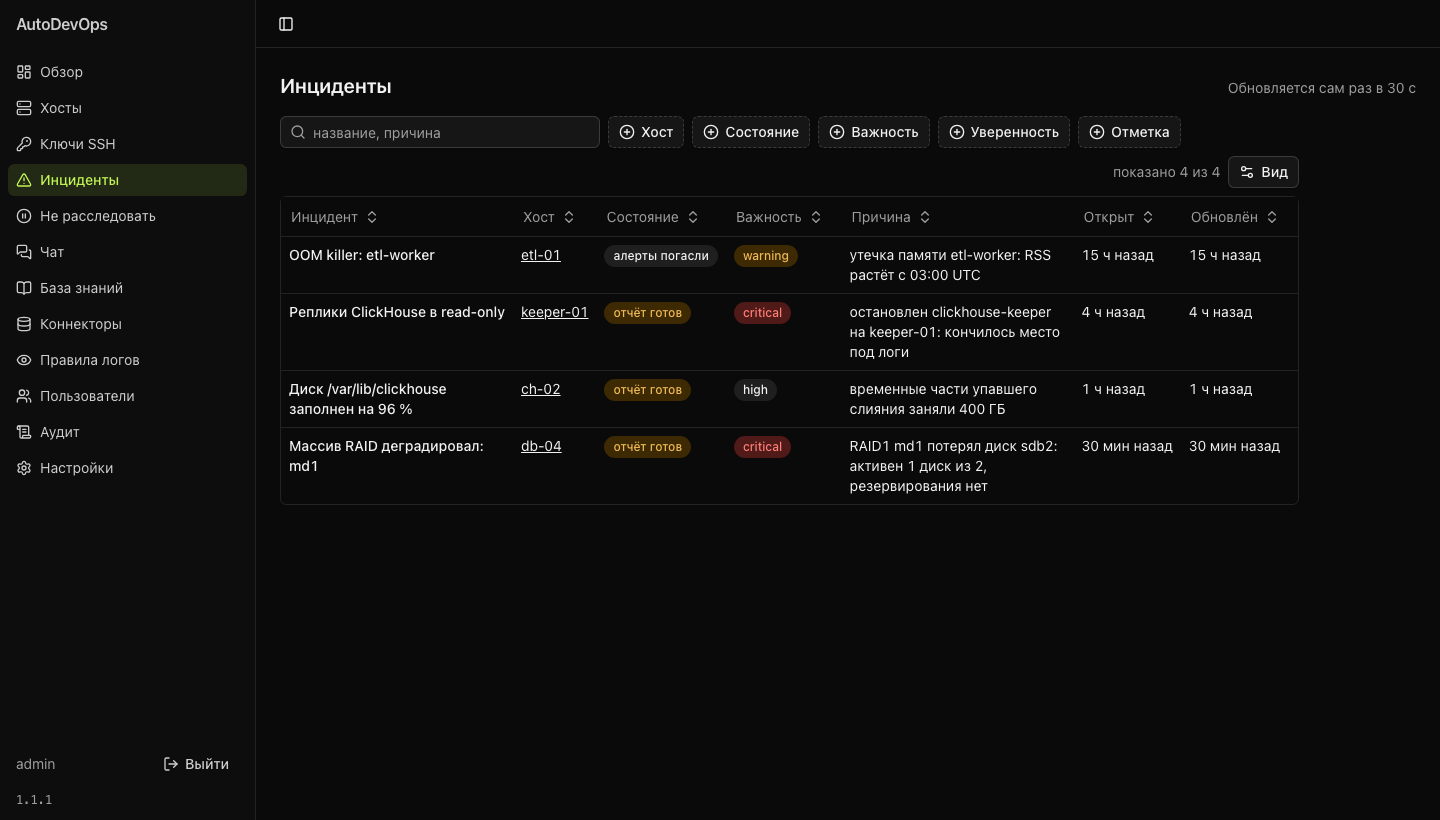Click the warning severity badge
This screenshot has width=1440, height=820.
[x=766, y=256]
